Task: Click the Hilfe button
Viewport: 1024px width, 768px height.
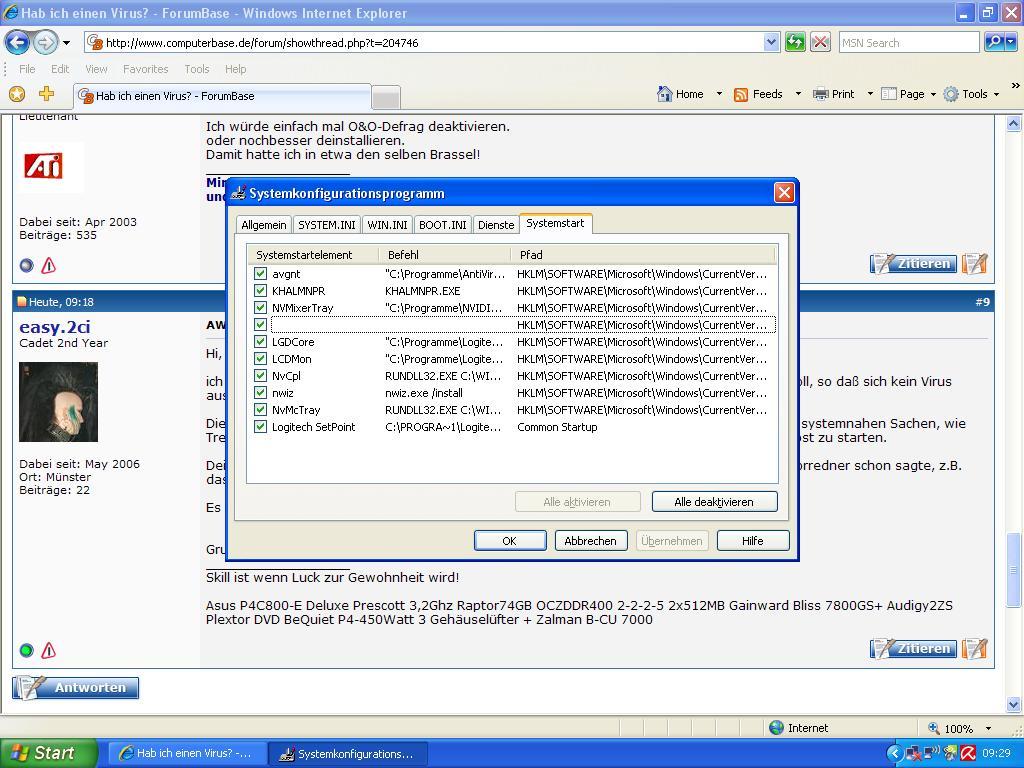Action: click(753, 541)
